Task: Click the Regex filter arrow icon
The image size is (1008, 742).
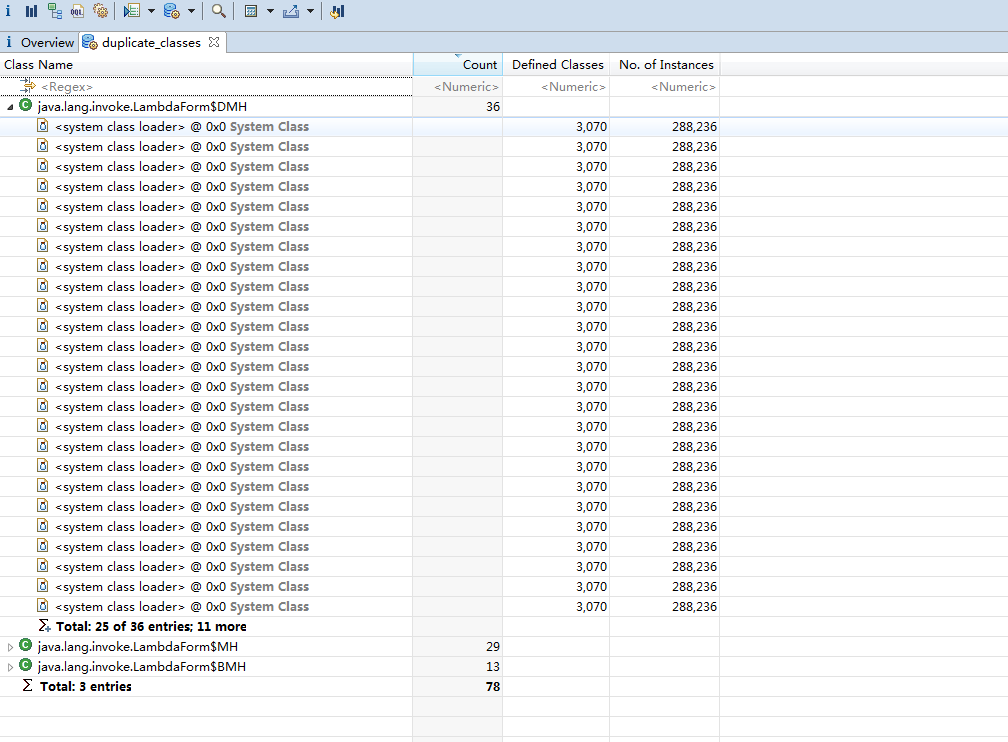Action: pos(28,85)
